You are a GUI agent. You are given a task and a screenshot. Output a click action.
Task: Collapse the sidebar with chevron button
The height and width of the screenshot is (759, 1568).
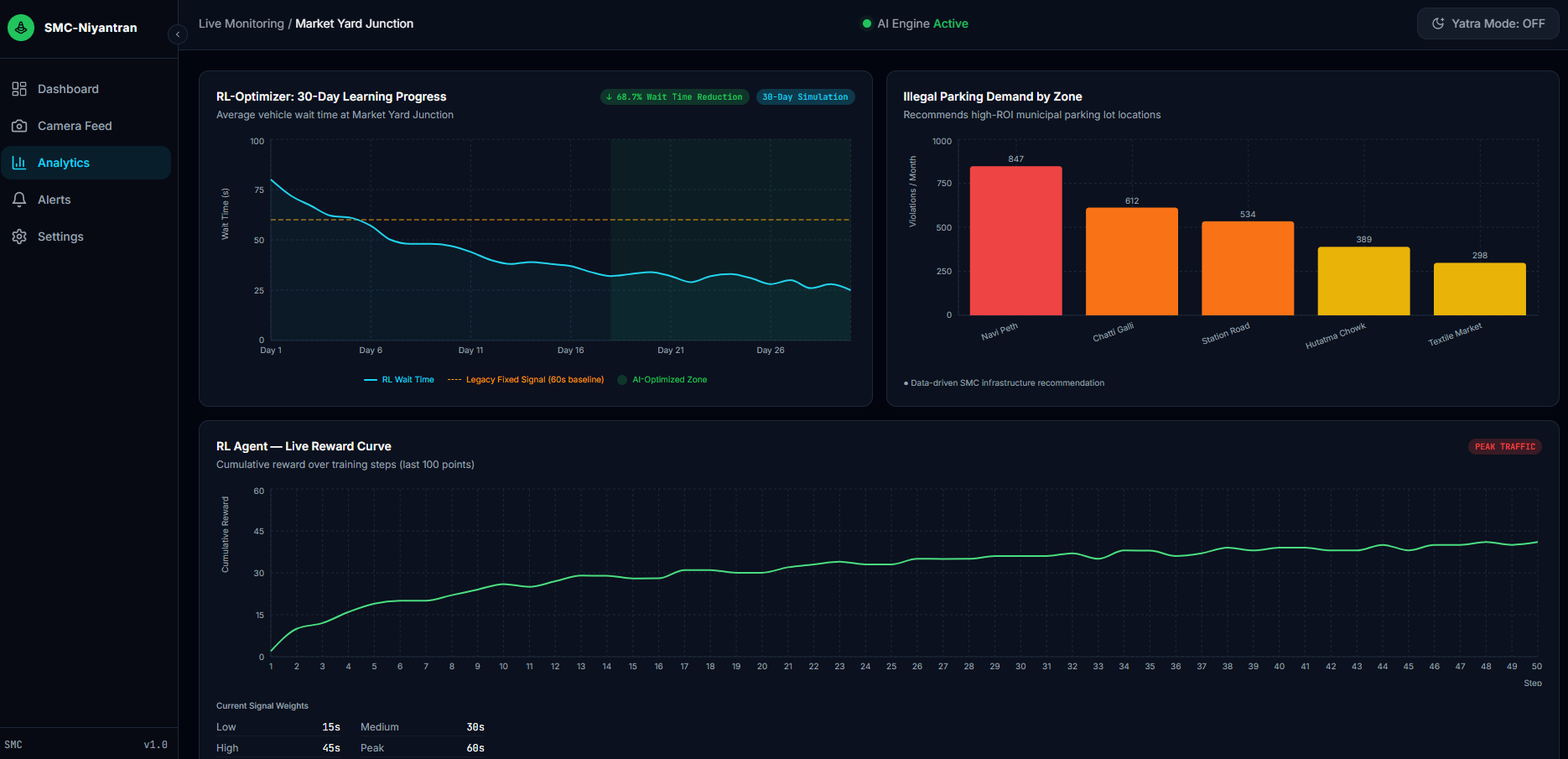click(178, 34)
